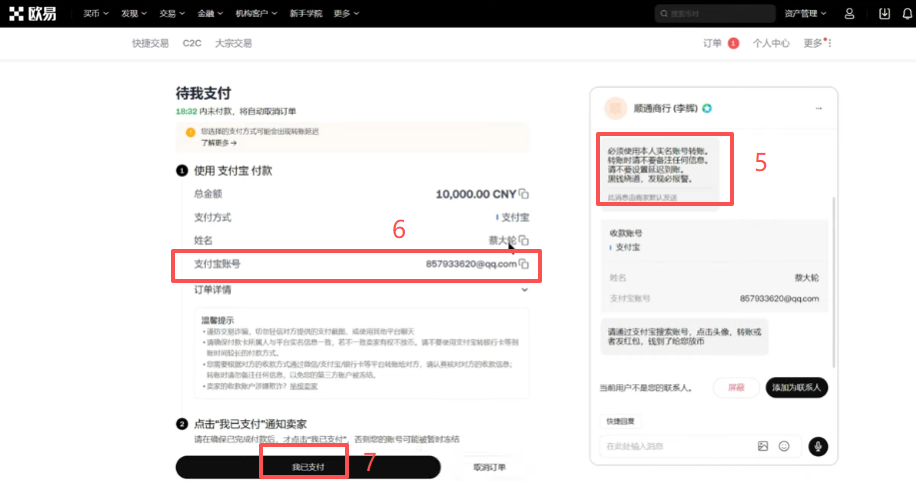Screen dimensions: 916x482
Task: Open the 买币 dropdown menu
Action: (96, 13)
